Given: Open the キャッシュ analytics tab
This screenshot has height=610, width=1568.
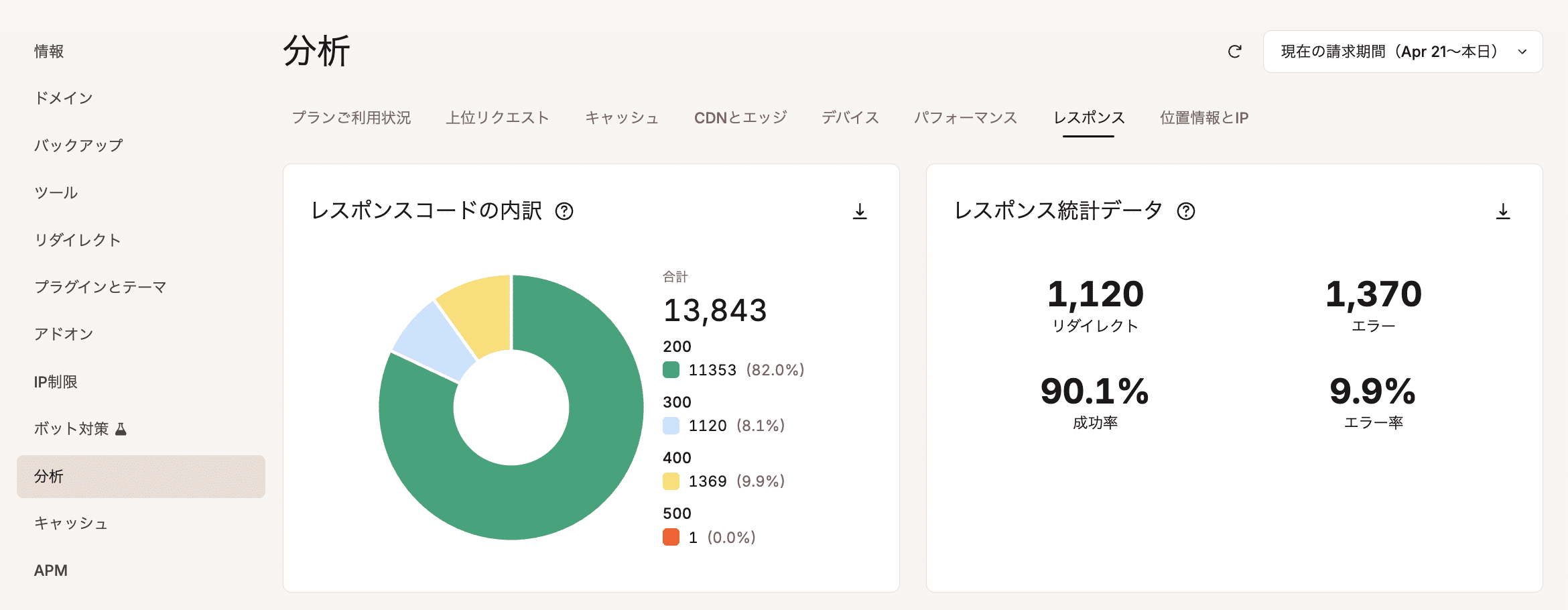Looking at the screenshot, I should pos(622,118).
